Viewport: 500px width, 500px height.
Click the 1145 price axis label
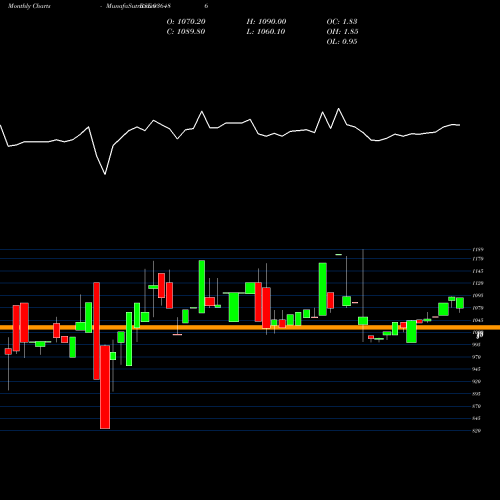coord(478,271)
